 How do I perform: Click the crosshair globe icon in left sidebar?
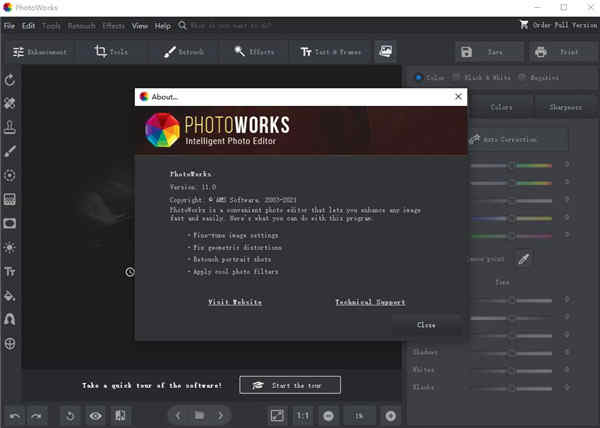point(10,343)
